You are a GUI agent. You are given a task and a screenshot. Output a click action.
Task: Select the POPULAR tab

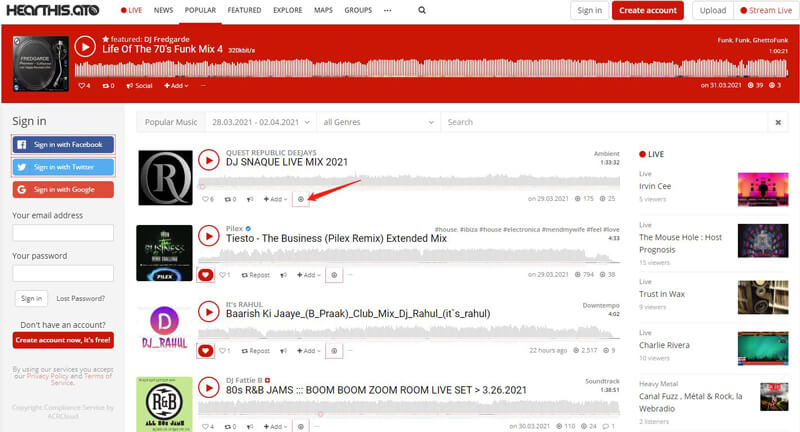(x=200, y=10)
